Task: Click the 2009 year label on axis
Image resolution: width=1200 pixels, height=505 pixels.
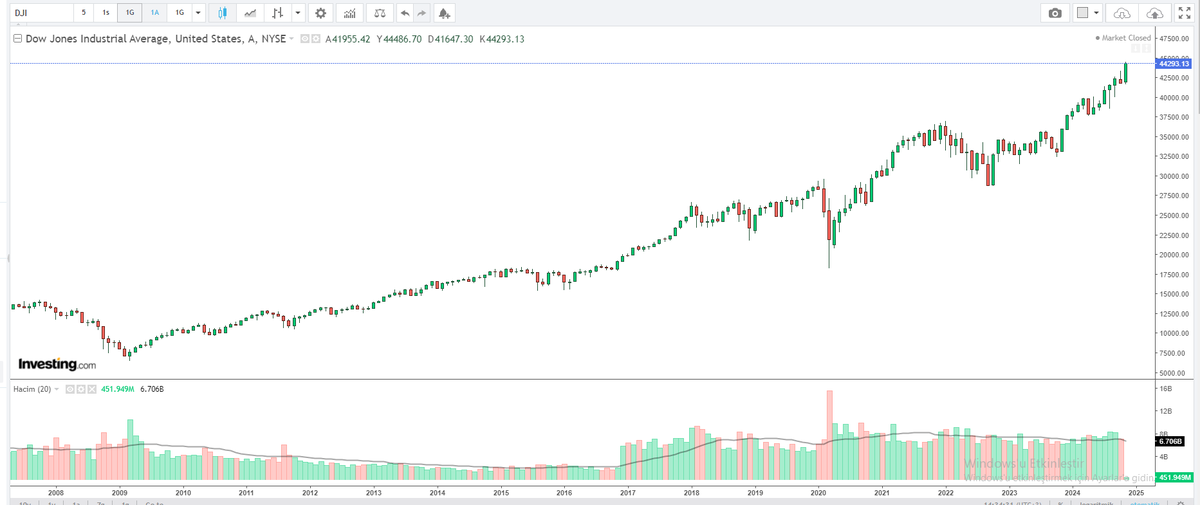Action: click(x=119, y=493)
